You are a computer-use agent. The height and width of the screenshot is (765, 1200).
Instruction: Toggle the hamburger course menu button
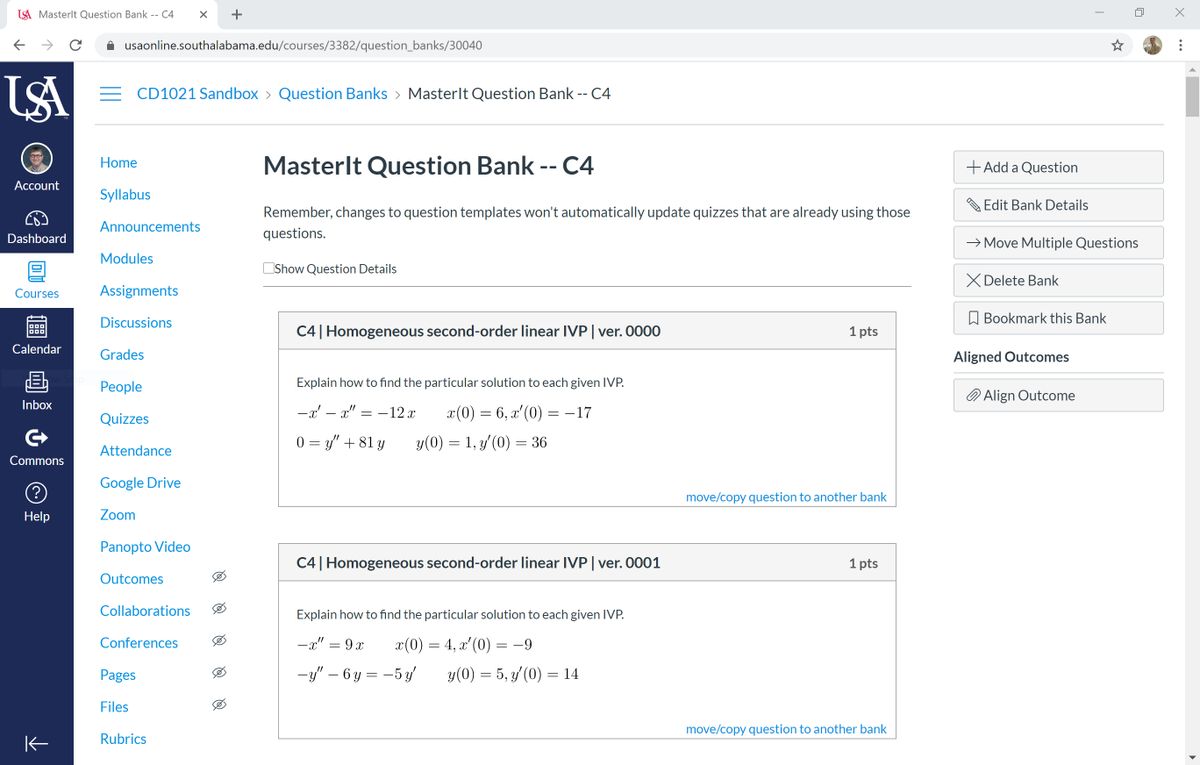[x=112, y=93]
